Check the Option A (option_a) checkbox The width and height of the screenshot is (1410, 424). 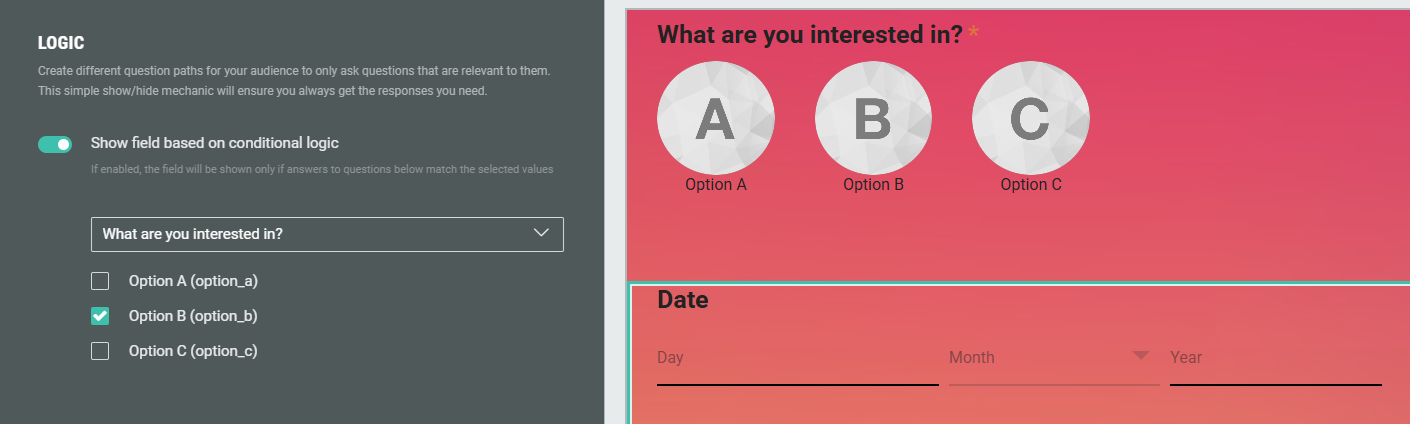(x=100, y=282)
